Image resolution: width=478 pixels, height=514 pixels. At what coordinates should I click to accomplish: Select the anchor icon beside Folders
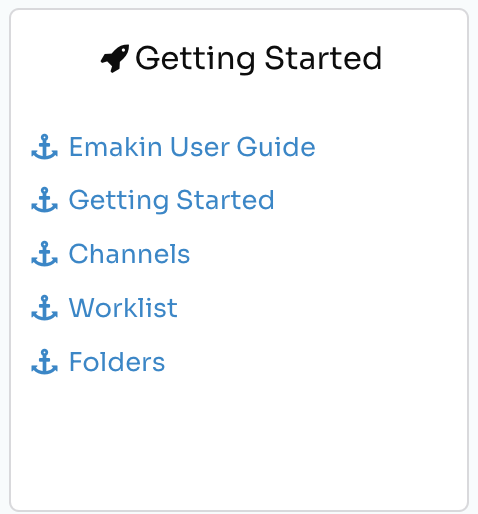[x=44, y=362]
